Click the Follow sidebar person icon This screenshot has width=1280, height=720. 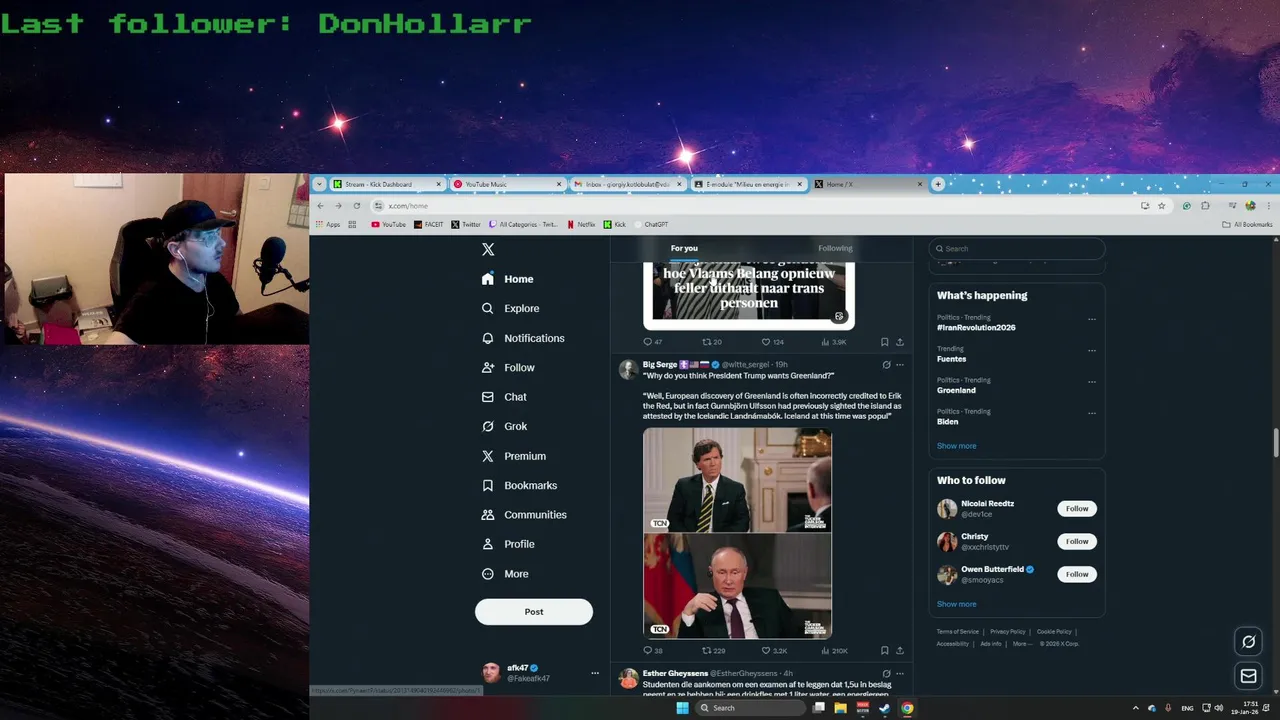[x=488, y=368]
